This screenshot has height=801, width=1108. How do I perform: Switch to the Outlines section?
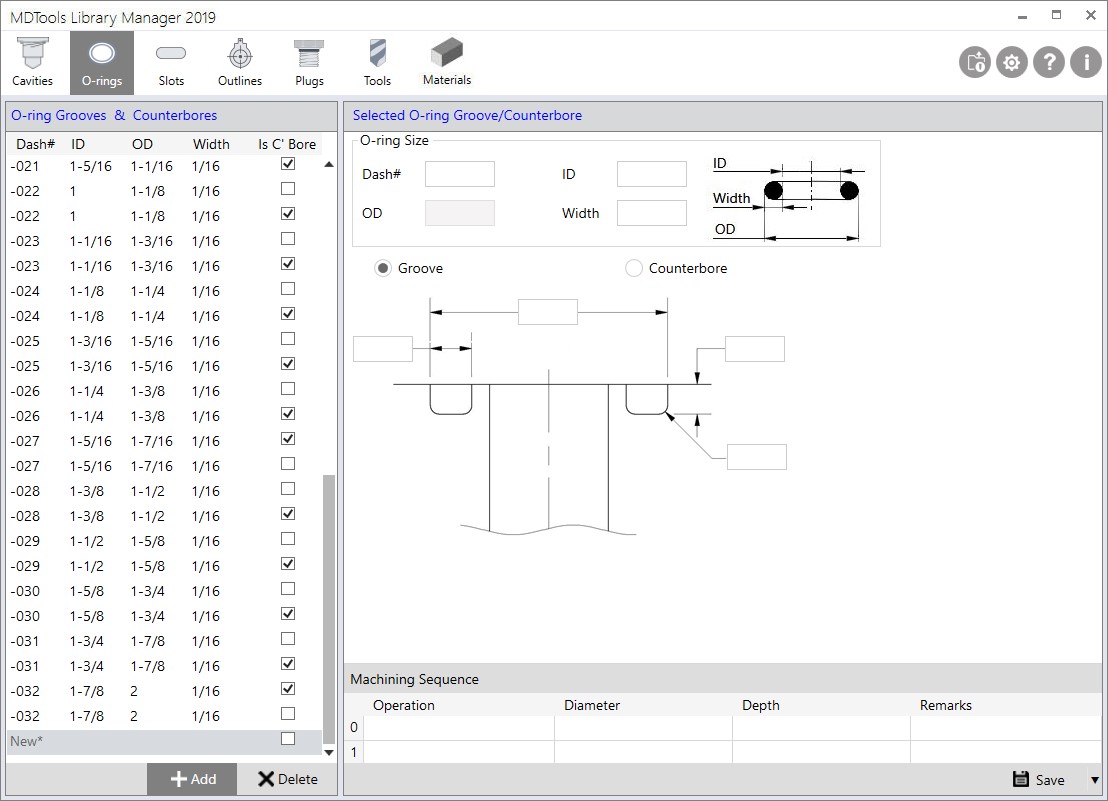(239, 63)
